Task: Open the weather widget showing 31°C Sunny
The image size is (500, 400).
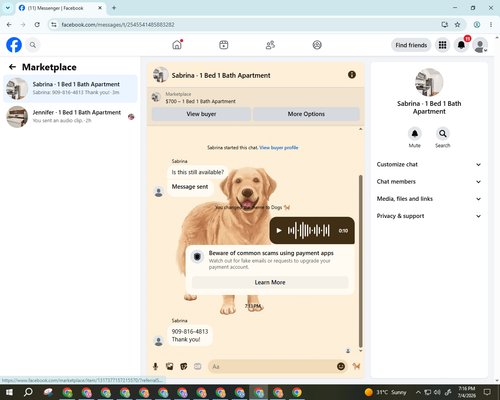Action: 386,392
